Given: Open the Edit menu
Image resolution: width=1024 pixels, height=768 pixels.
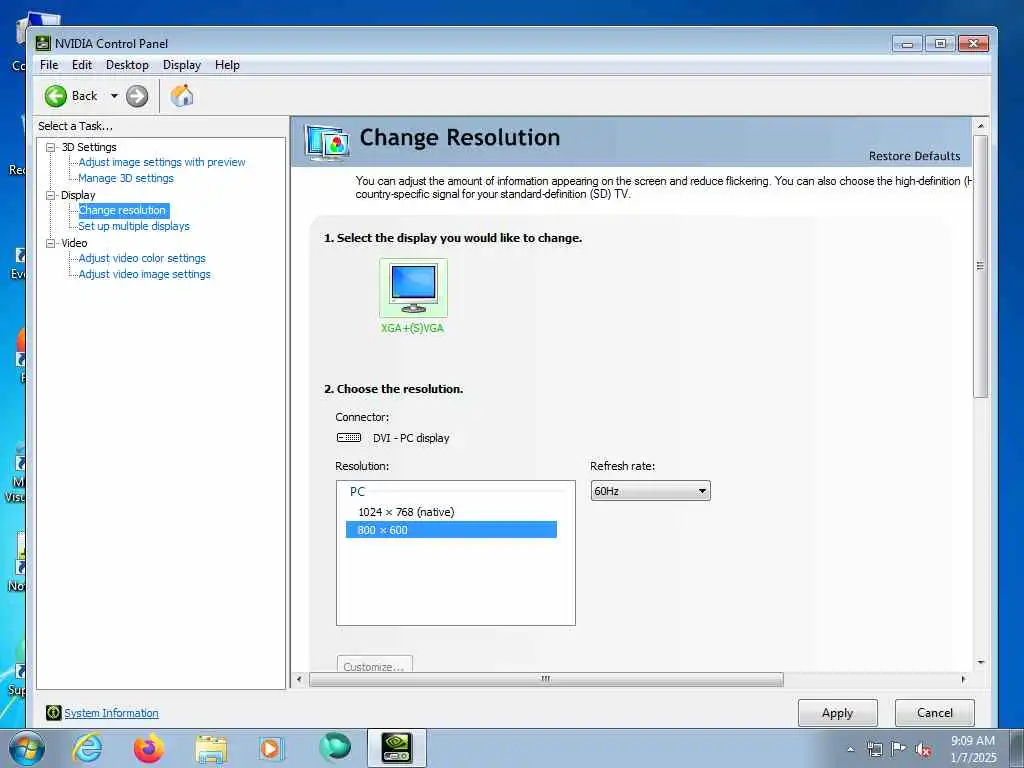Looking at the screenshot, I should point(82,65).
